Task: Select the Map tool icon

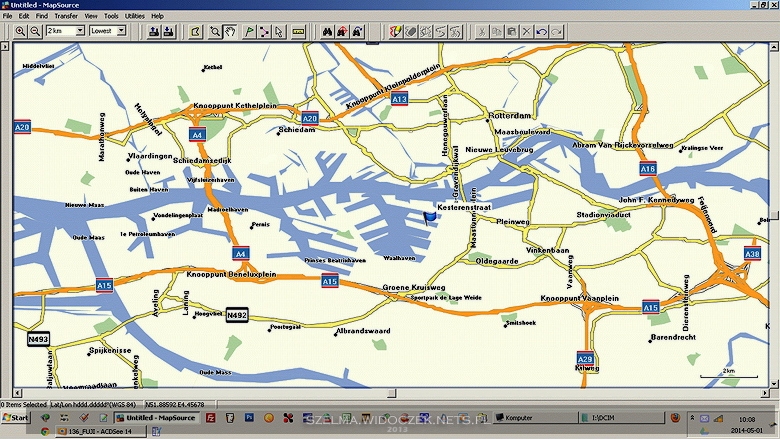Action: click(195, 31)
